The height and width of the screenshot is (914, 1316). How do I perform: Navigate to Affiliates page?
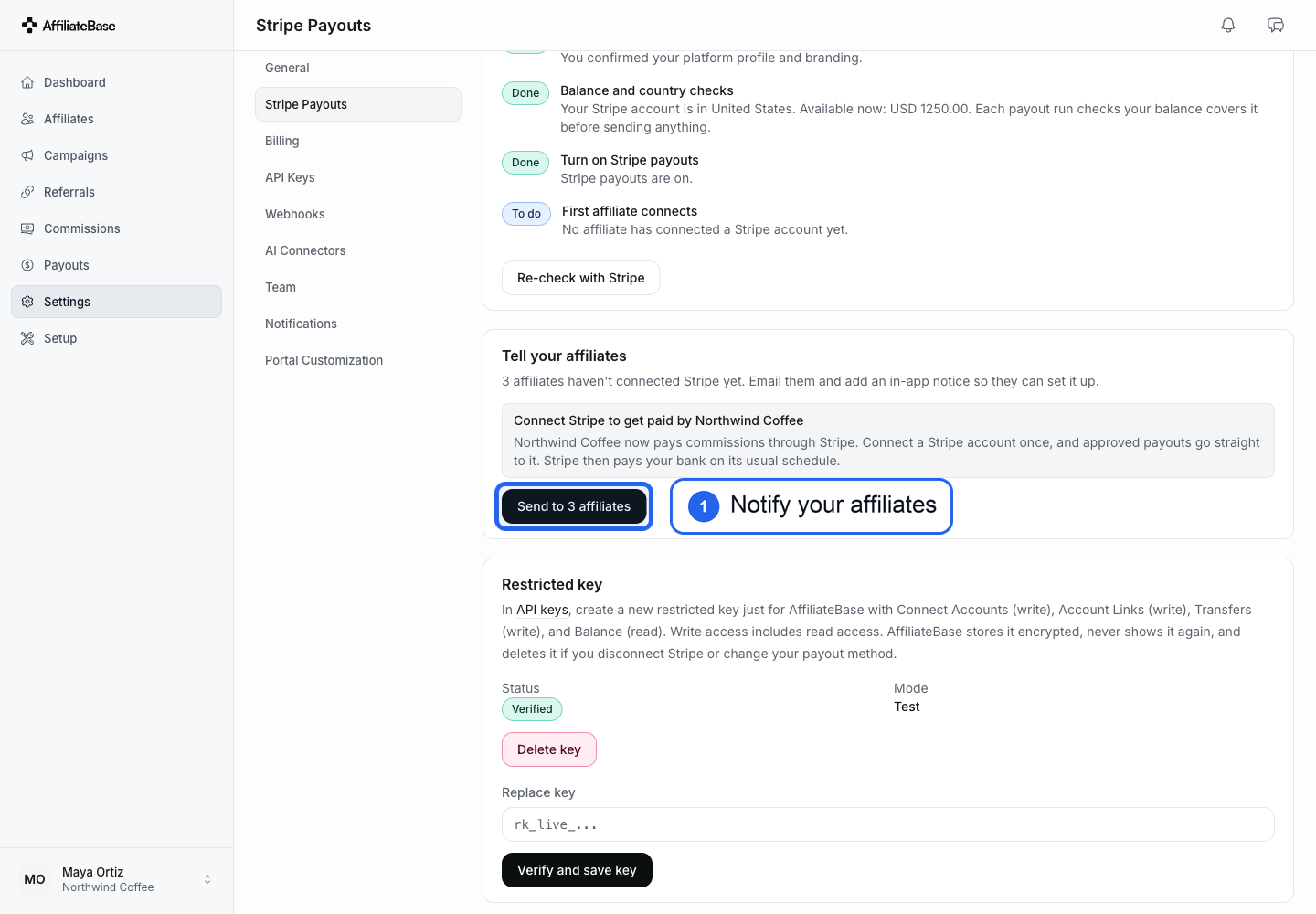116,119
